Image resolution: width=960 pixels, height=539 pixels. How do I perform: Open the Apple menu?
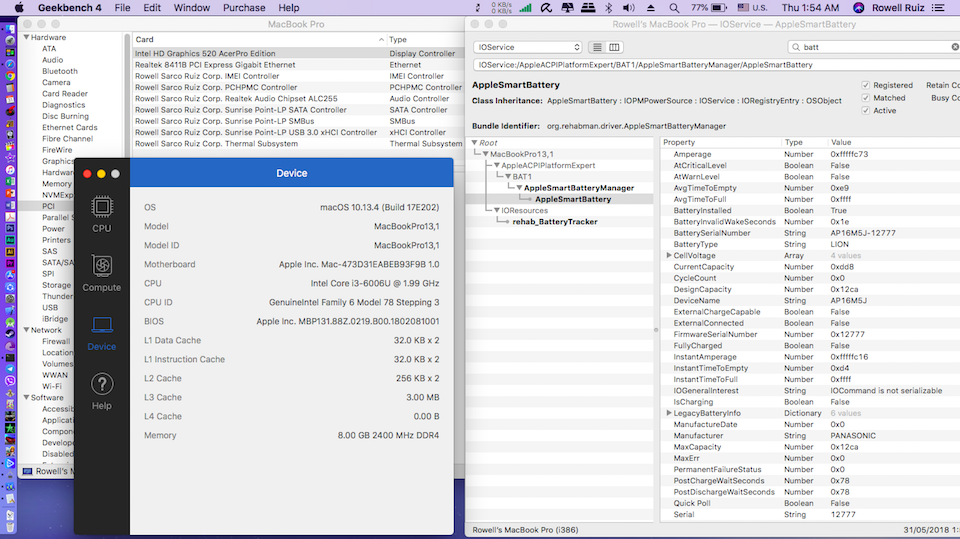point(19,8)
